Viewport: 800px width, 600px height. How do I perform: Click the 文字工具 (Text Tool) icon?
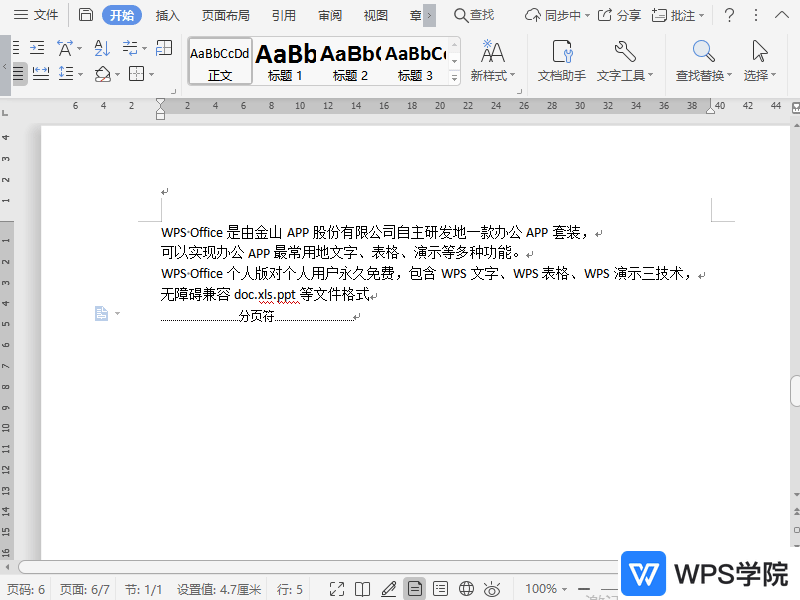tap(622, 61)
